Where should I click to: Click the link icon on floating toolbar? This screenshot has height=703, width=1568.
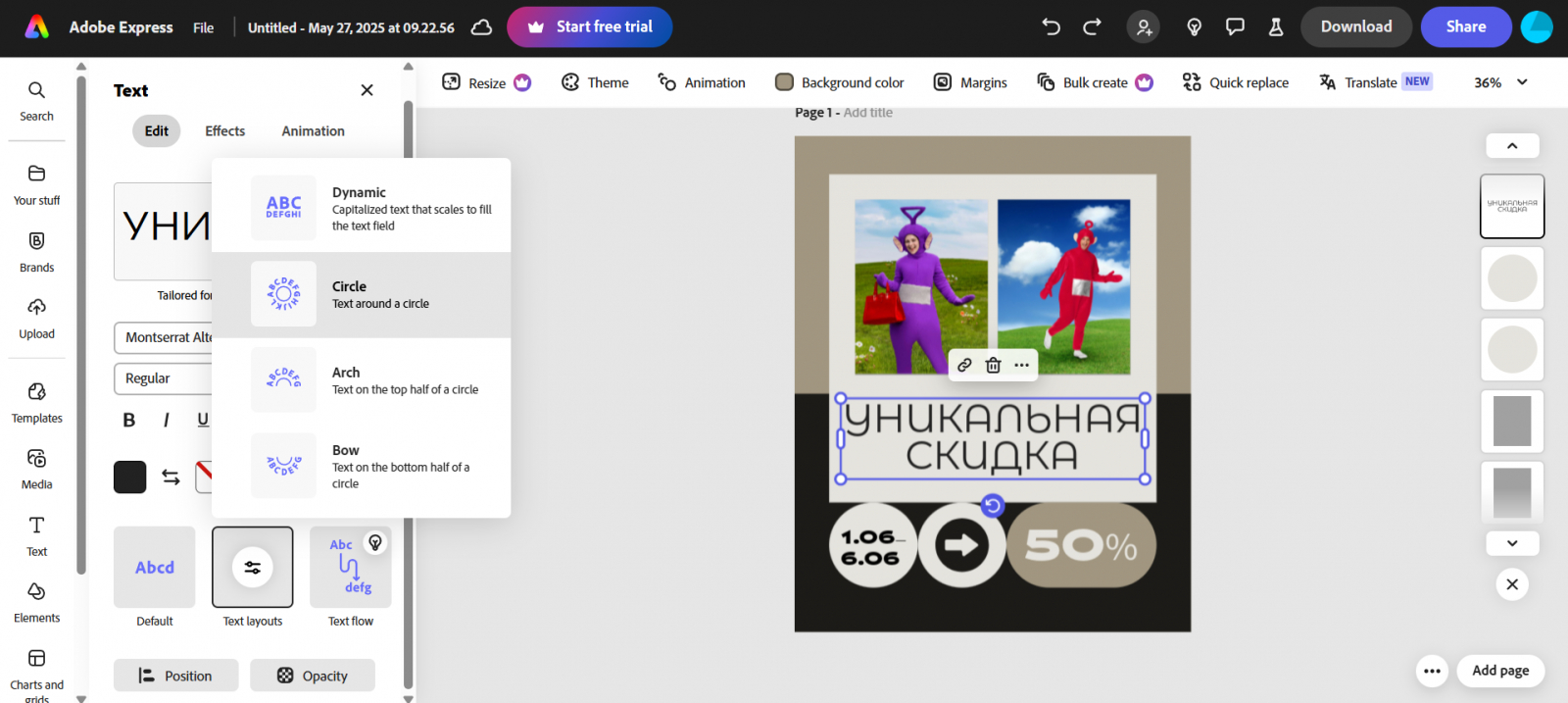(x=964, y=365)
